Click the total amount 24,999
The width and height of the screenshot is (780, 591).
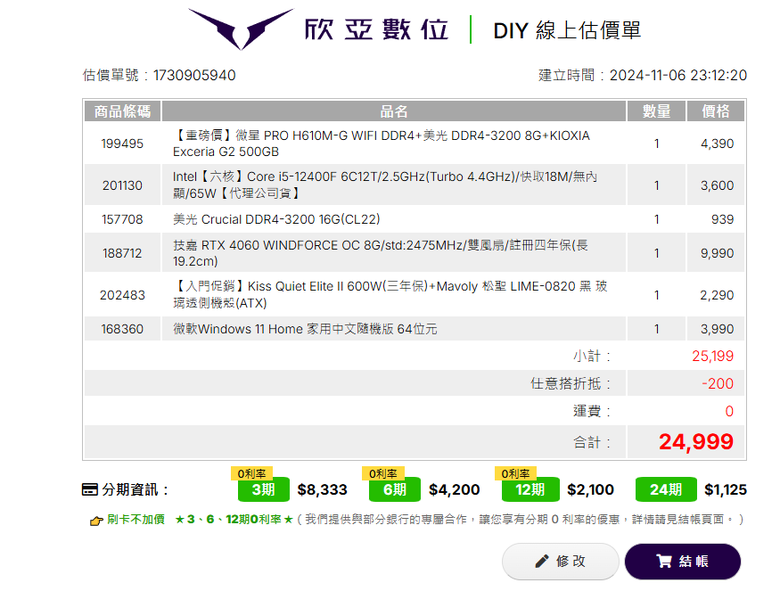point(696,442)
